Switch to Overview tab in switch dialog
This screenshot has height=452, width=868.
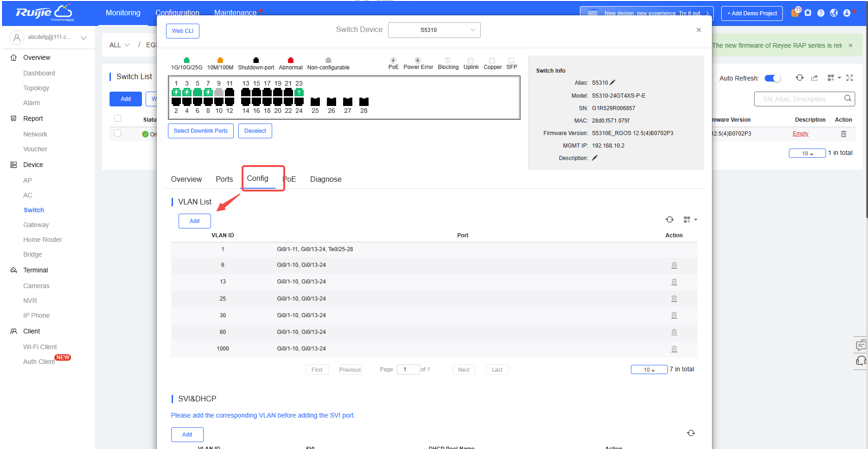click(x=186, y=179)
